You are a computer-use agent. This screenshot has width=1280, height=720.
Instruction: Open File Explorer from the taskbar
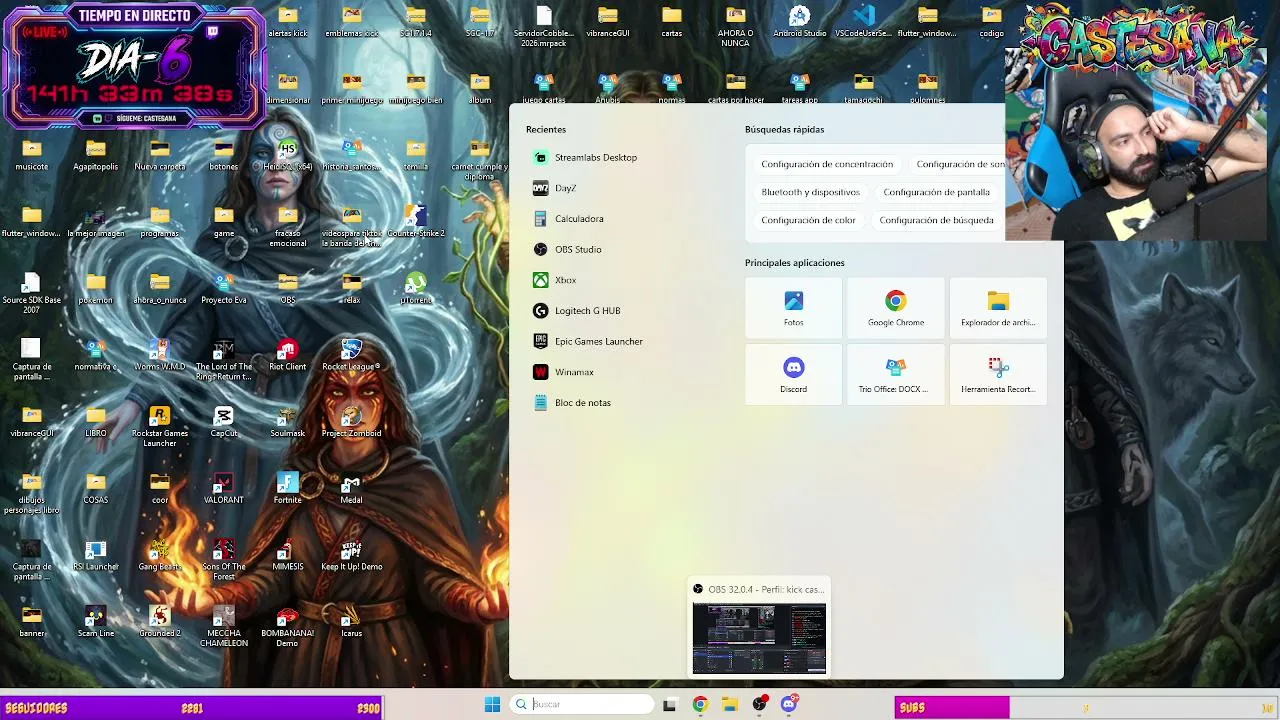pos(730,705)
